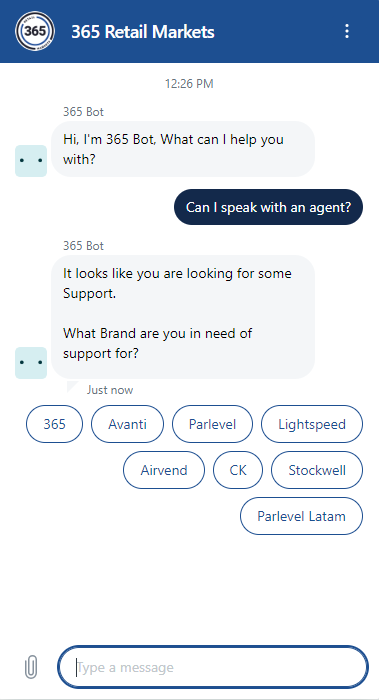This screenshot has width=379, height=700.
Task: Focus the Type a message field
Action: point(213,667)
